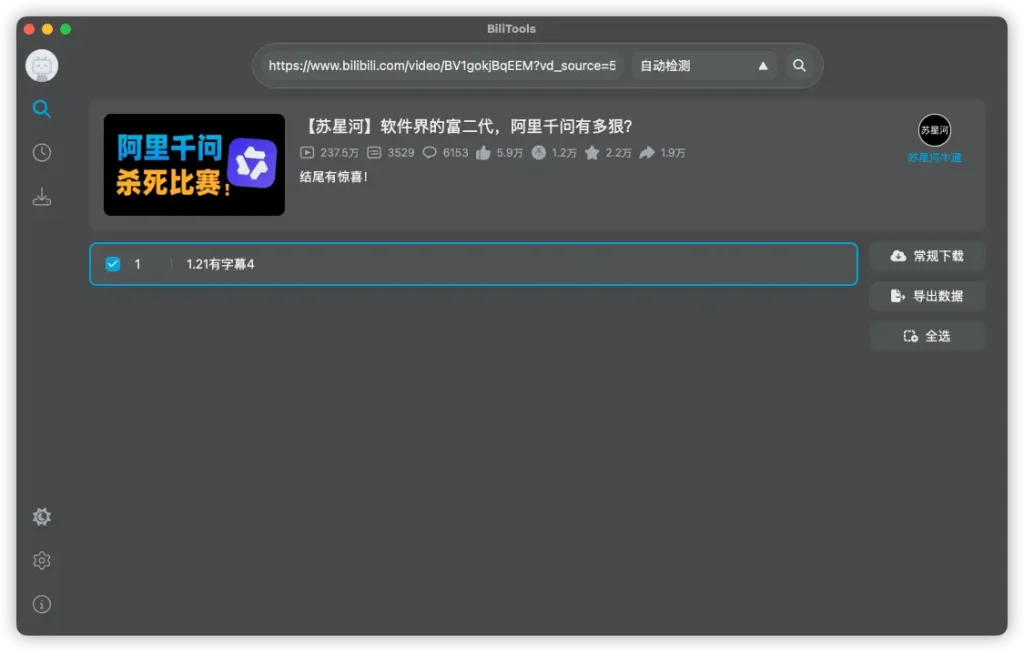Click 全选 to select all items
The height and width of the screenshot is (652, 1024).
point(927,336)
